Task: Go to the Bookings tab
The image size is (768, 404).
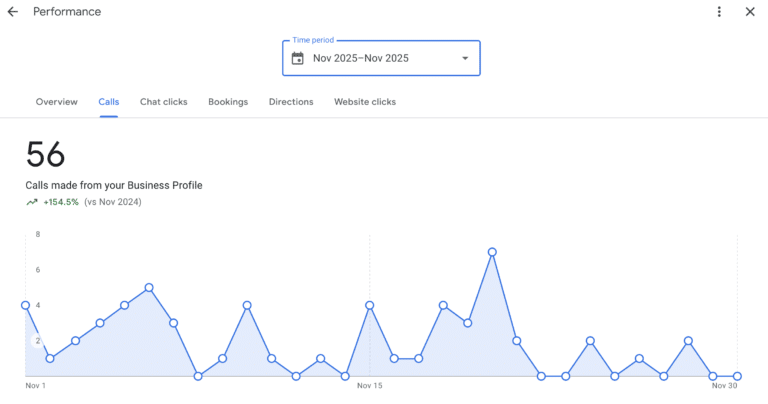Action: pyautogui.click(x=228, y=102)
